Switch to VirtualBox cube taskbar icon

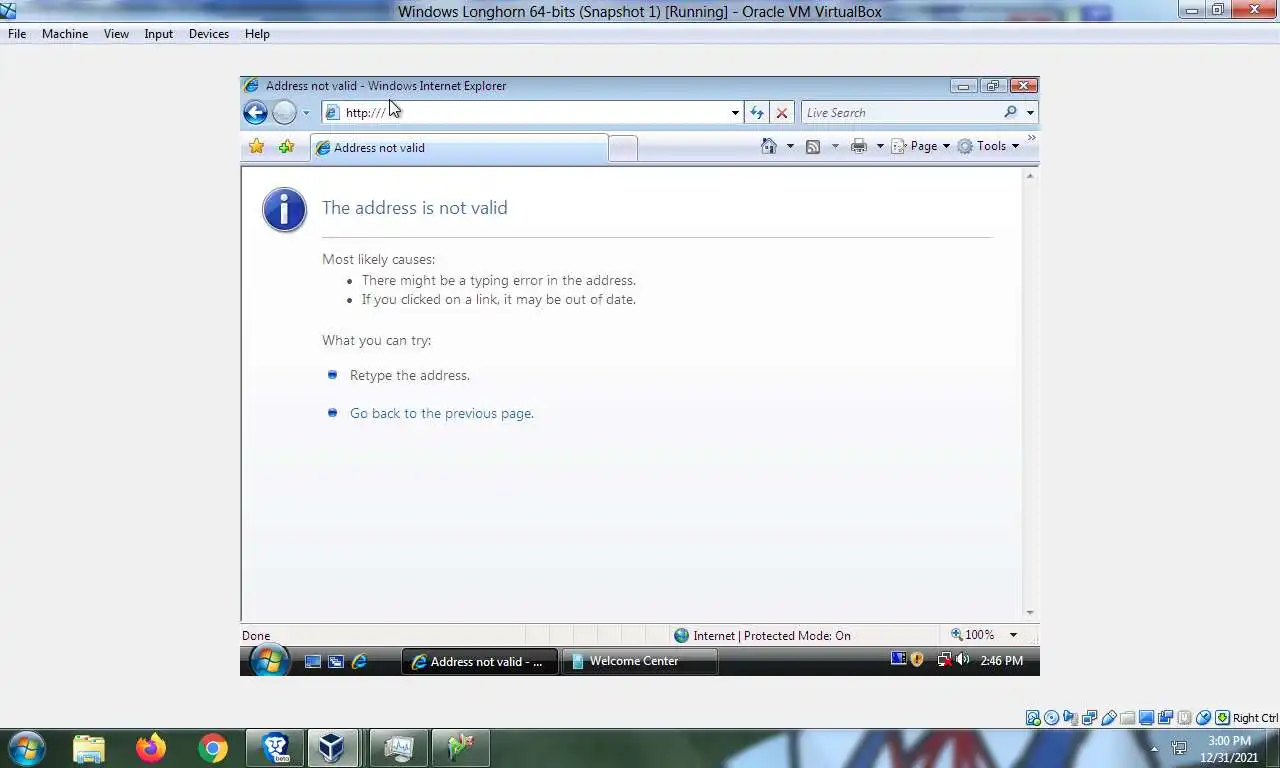tap(332, 748)
